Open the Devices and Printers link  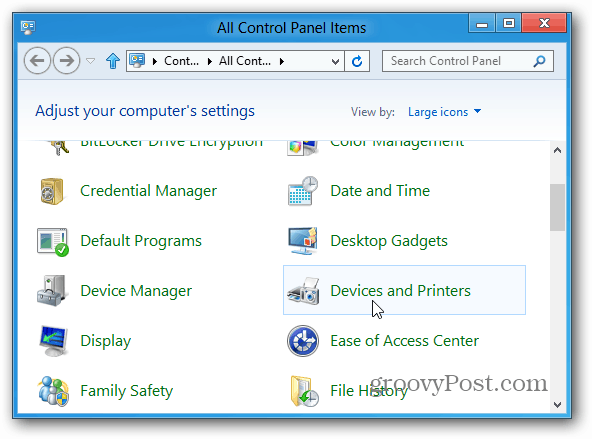pos(401,291)
